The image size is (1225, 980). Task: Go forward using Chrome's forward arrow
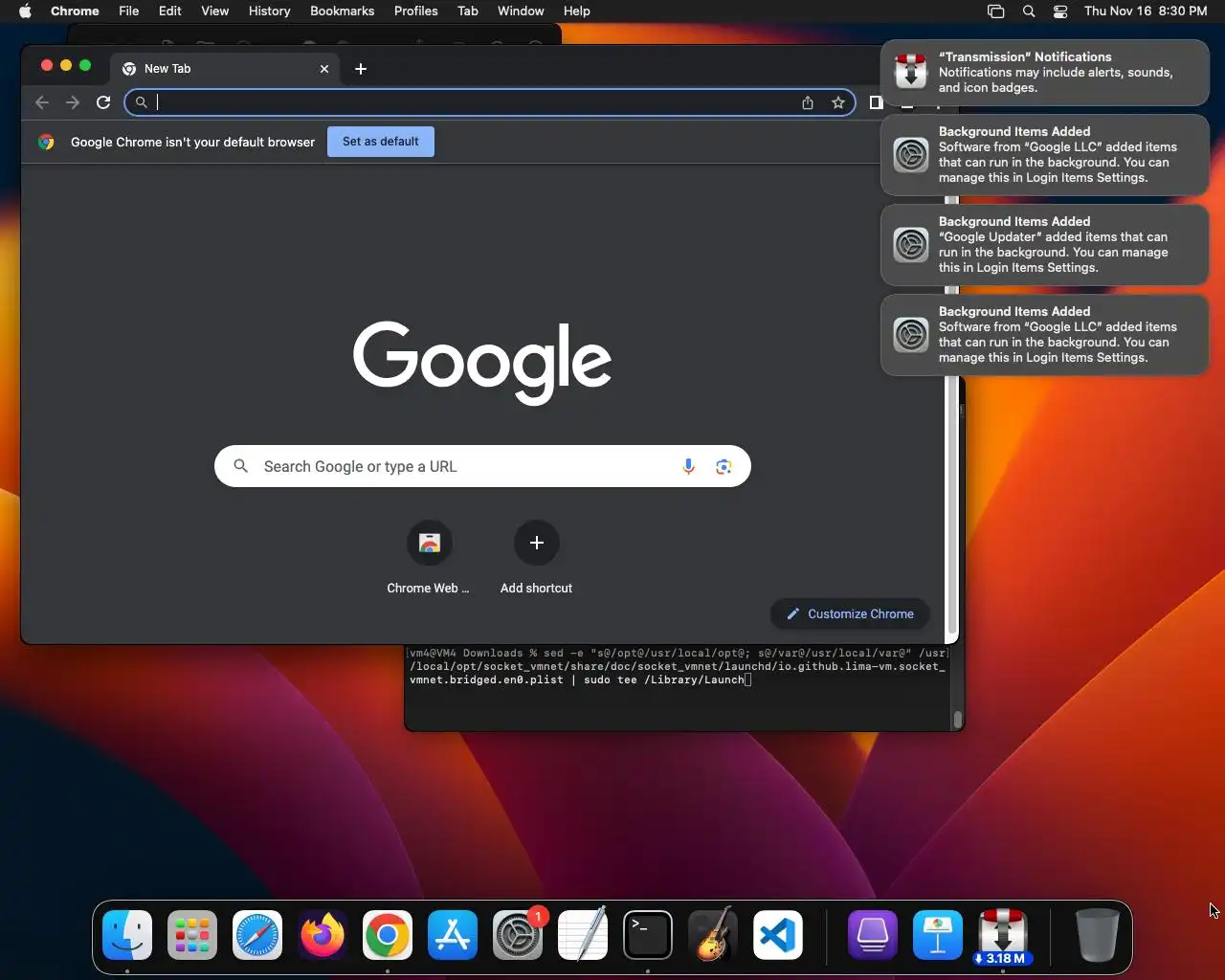coord(73,102)
